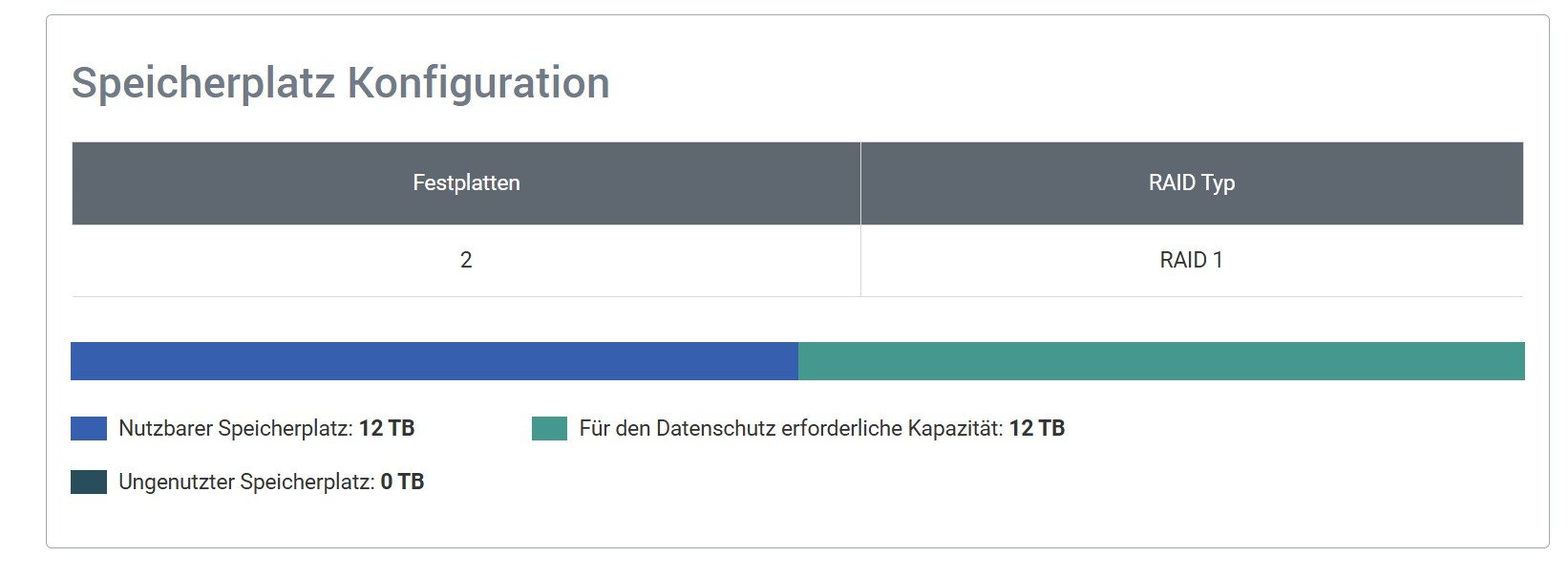Click the boundary between blue and teal bar
1568x579 pixels.
click(798, 361)
